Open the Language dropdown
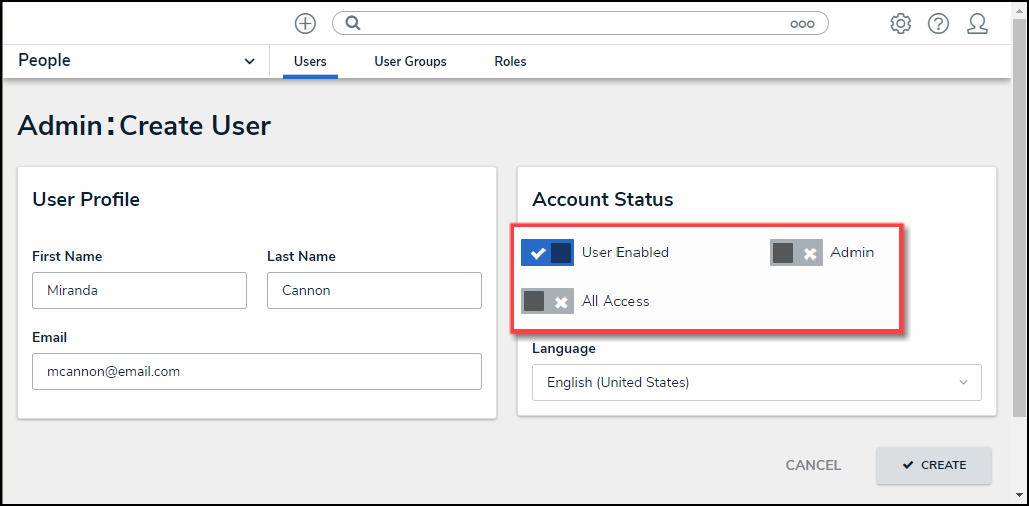 pos(756,382)
